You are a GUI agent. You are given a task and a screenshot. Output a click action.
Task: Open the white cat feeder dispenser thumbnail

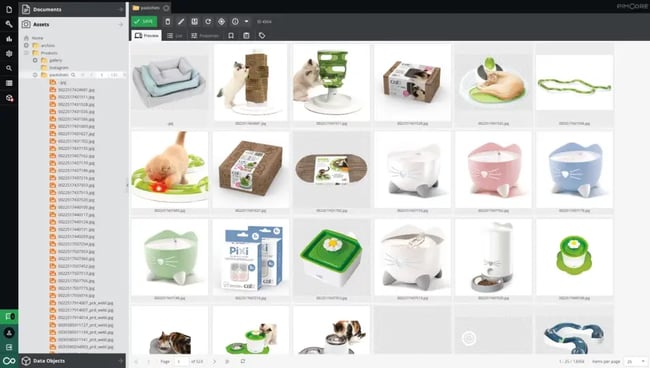[493, 257]
